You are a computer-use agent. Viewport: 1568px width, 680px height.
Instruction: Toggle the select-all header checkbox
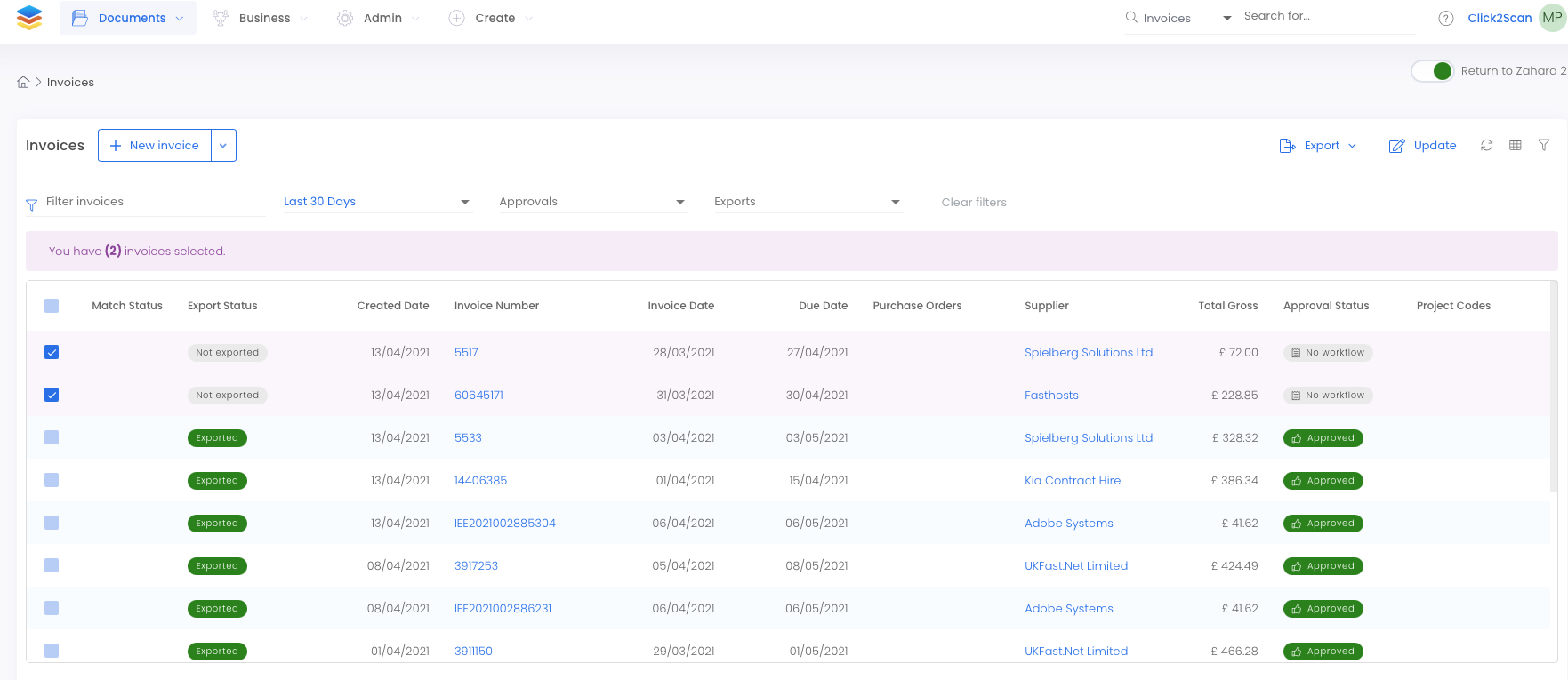coord(52,306)
